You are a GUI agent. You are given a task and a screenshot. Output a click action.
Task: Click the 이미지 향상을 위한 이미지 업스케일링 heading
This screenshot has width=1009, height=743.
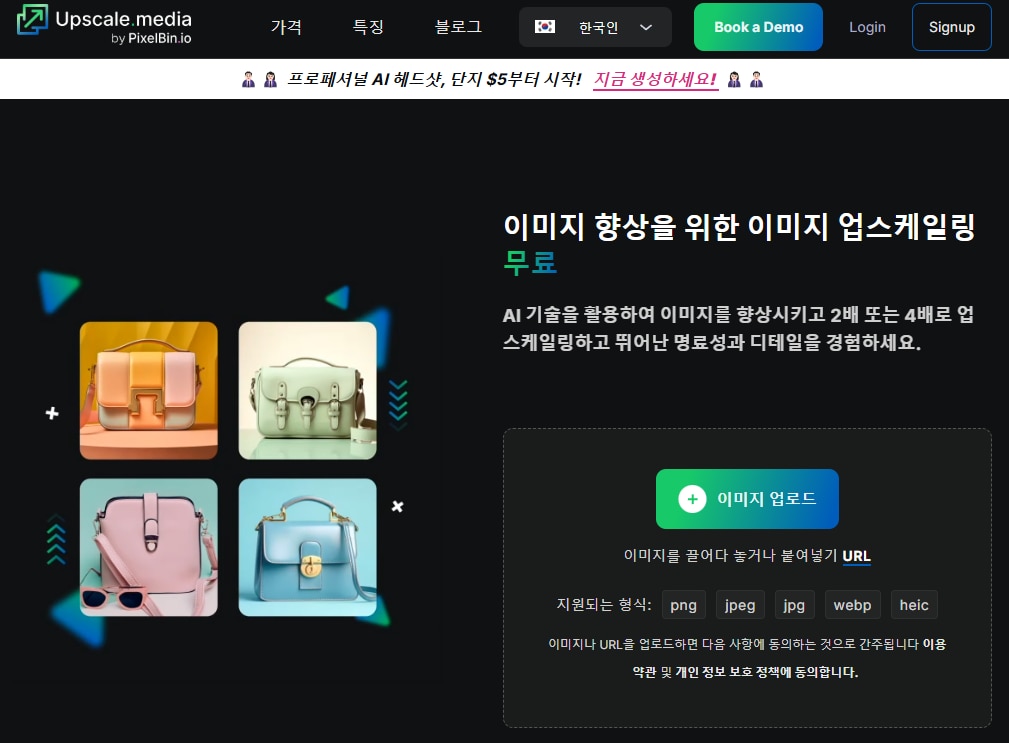pos(739,226)
